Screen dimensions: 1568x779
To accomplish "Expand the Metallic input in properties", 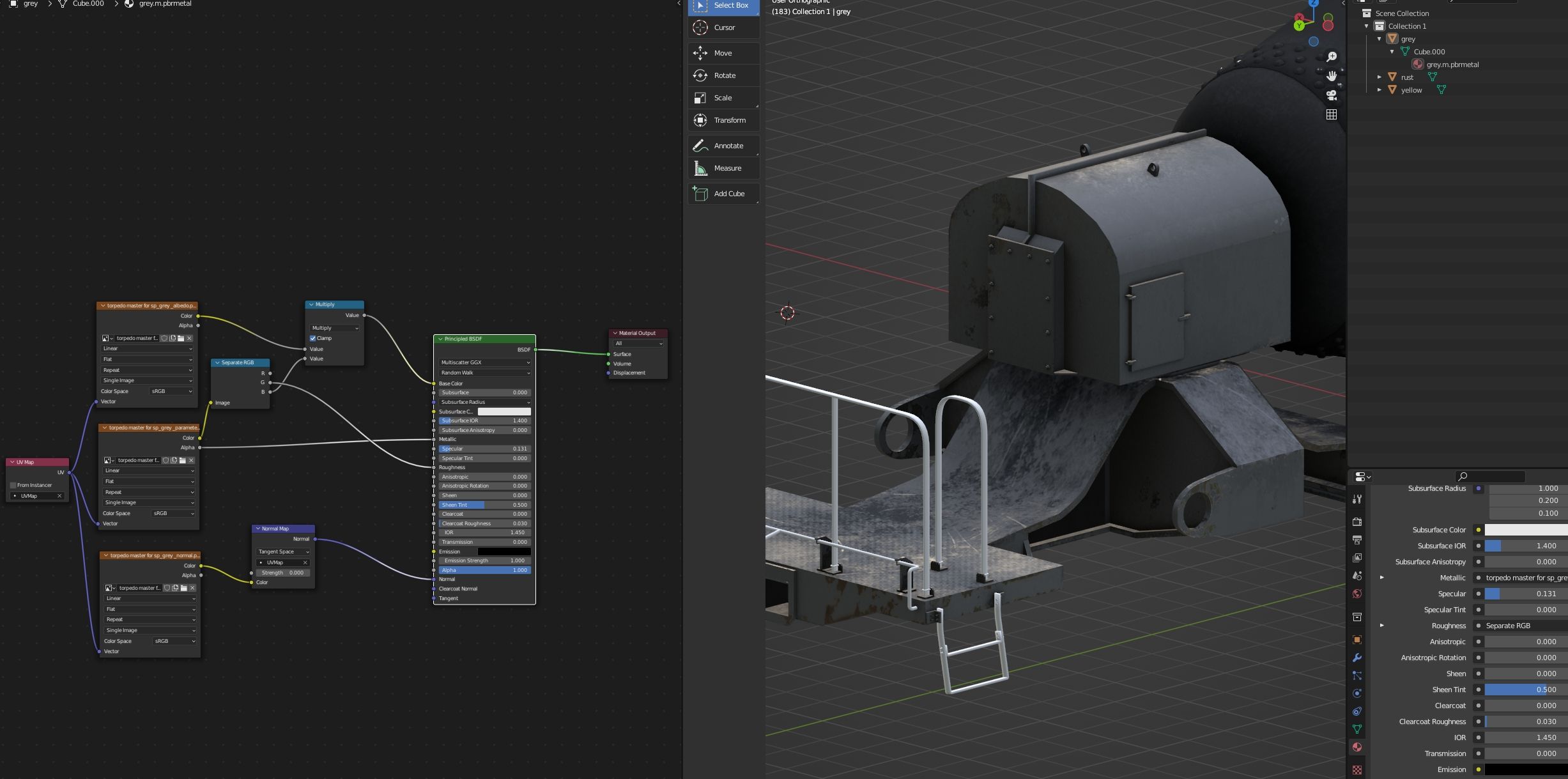I will [1382, 578].
